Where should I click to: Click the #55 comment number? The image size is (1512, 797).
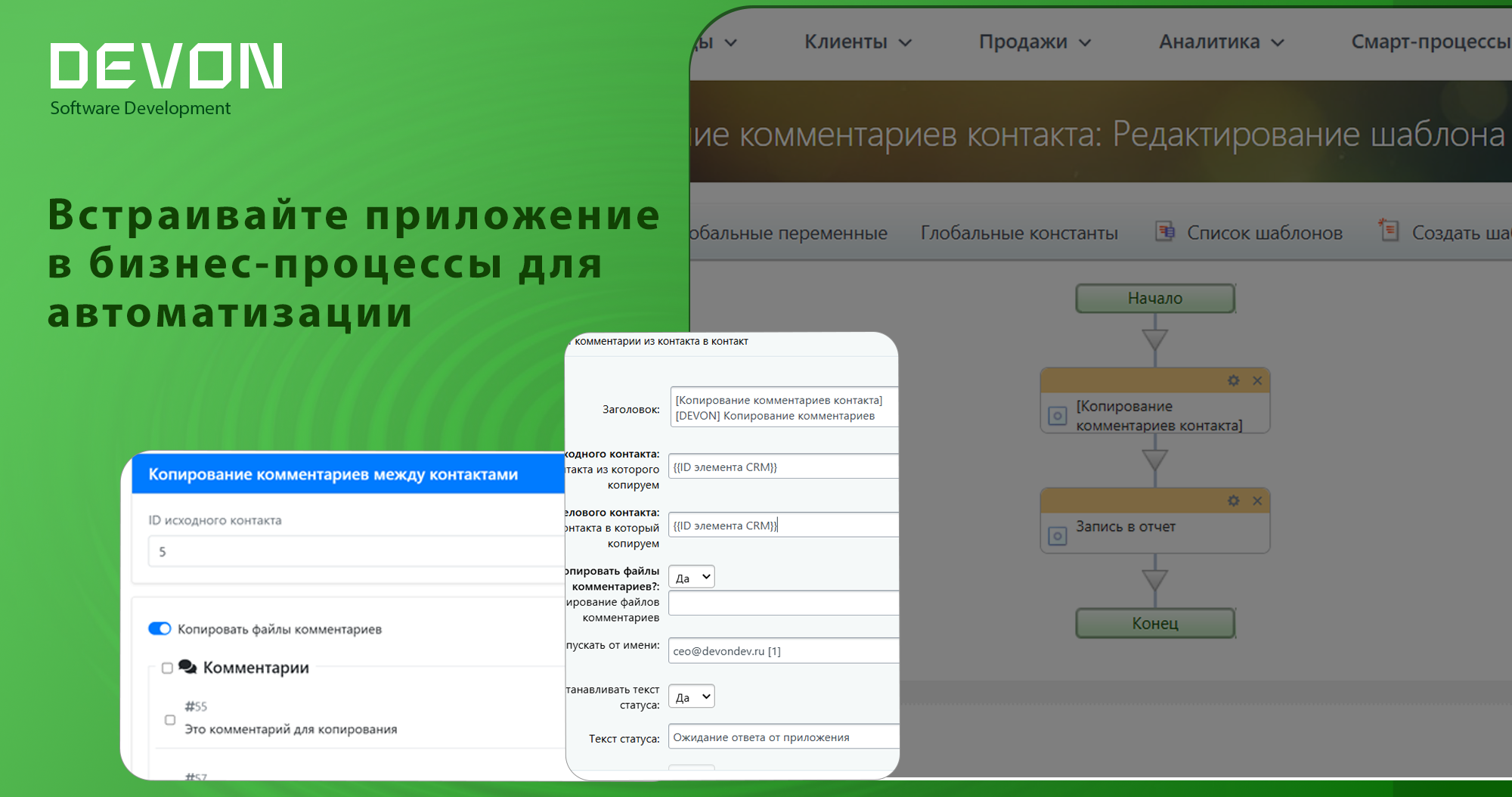(196, 706)
